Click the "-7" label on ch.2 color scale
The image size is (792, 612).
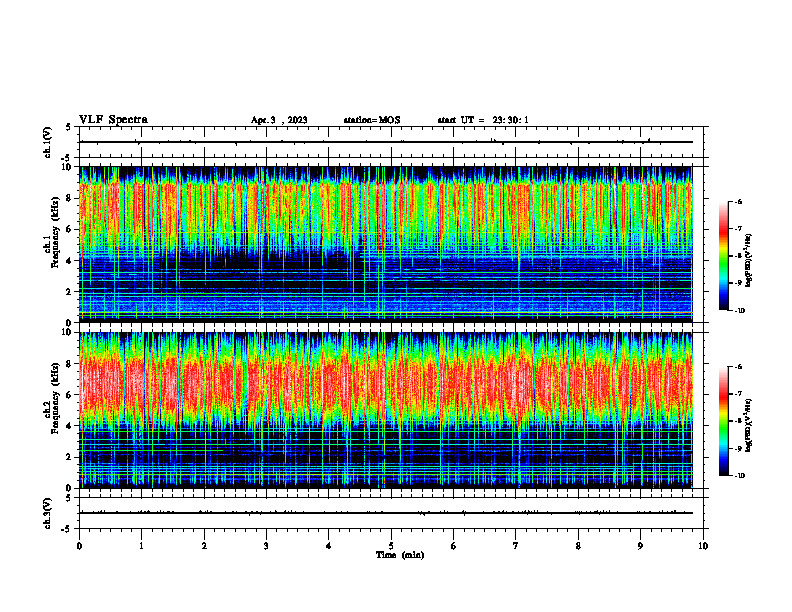coord(738,394)
